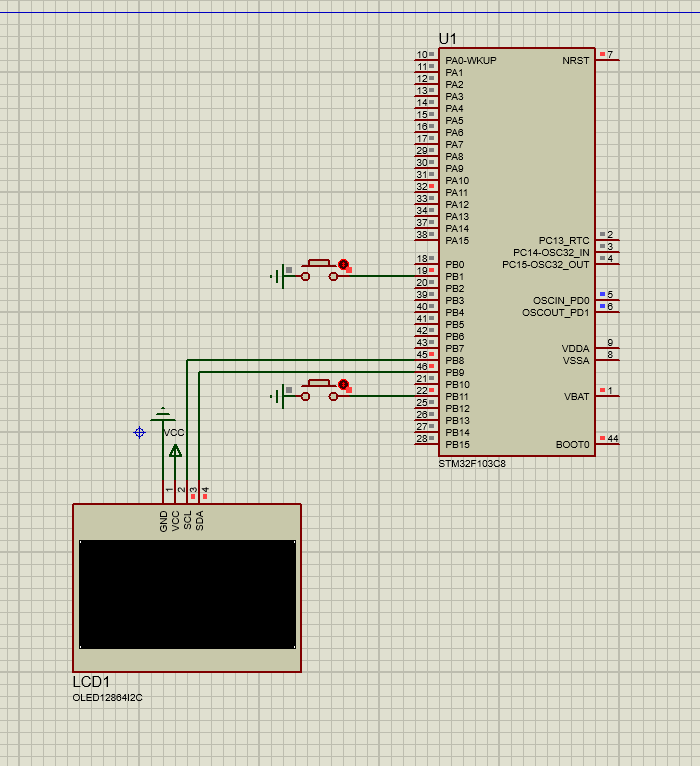Select the ground symbol beside the PB1 button
700x766 pixels.
(x=277, y=277)
